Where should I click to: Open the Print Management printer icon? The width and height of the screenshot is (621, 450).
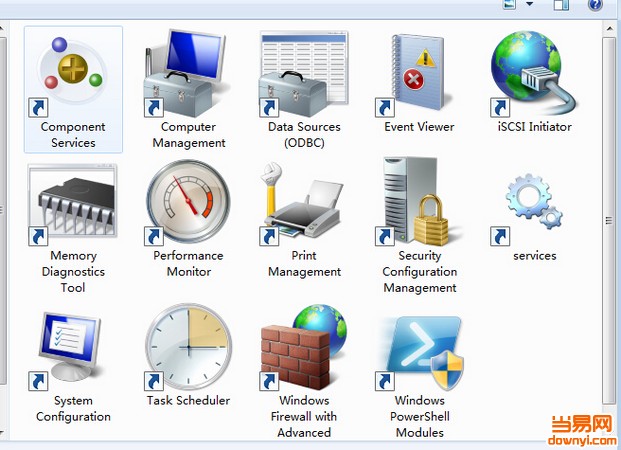click(304, 205)
